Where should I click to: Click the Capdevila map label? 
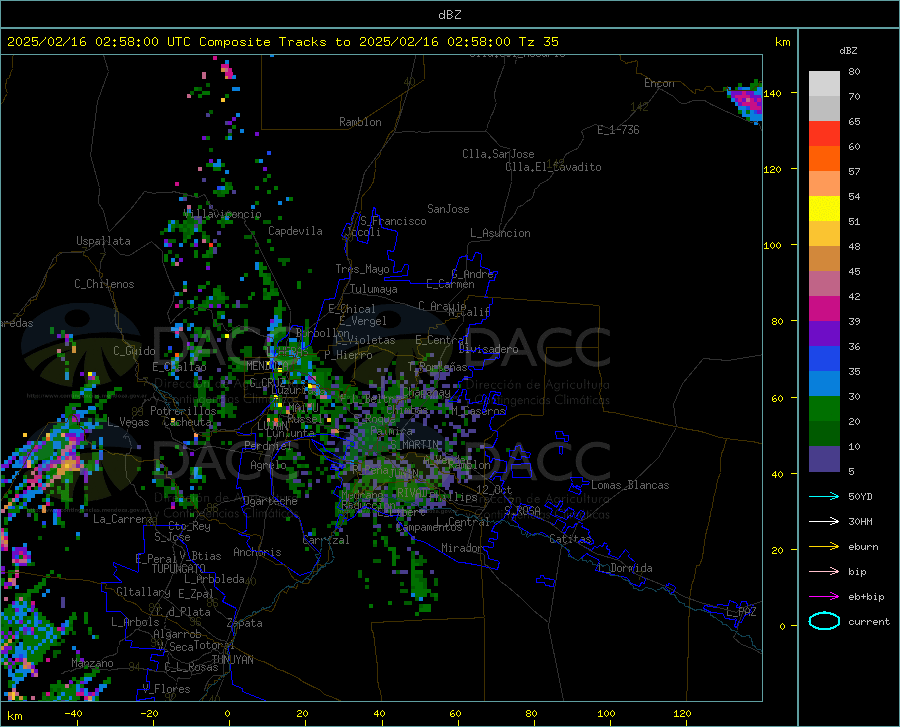click(x=295, y=231)
